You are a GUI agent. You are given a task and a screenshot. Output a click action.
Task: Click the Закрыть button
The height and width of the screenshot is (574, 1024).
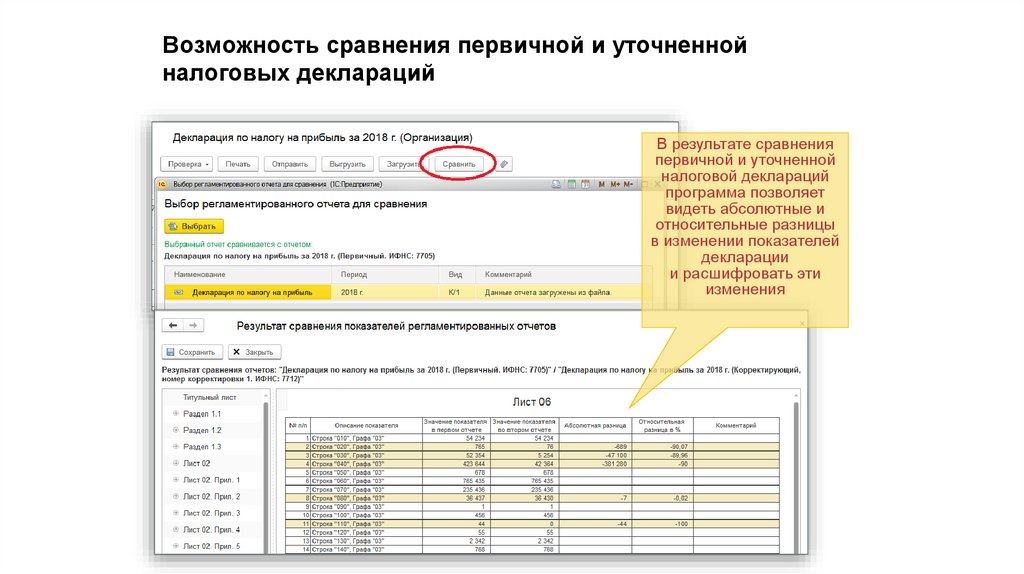tap(255, 352)
